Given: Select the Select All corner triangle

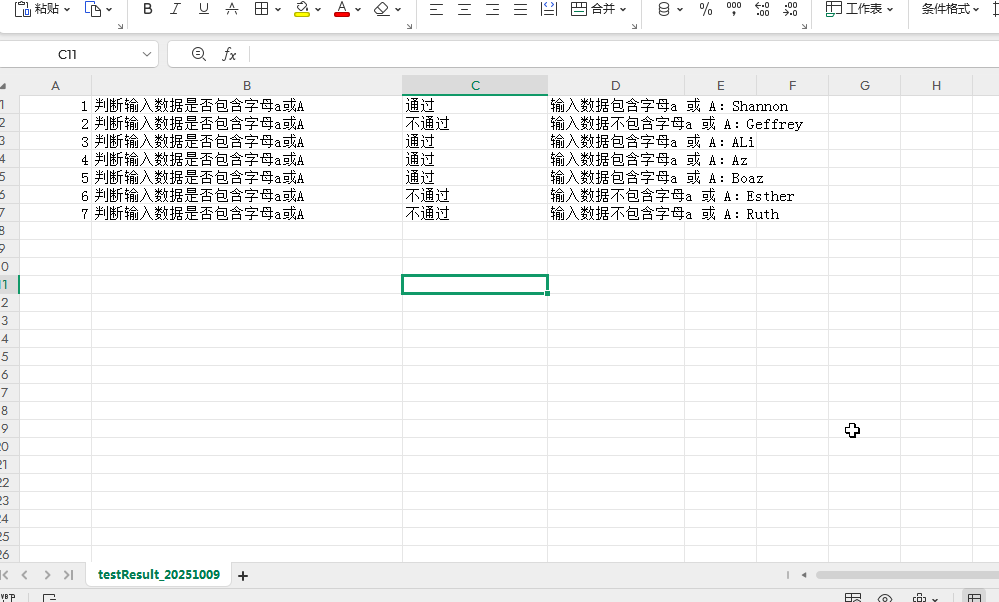Looking at the screenshot, I should click(3, 86).
